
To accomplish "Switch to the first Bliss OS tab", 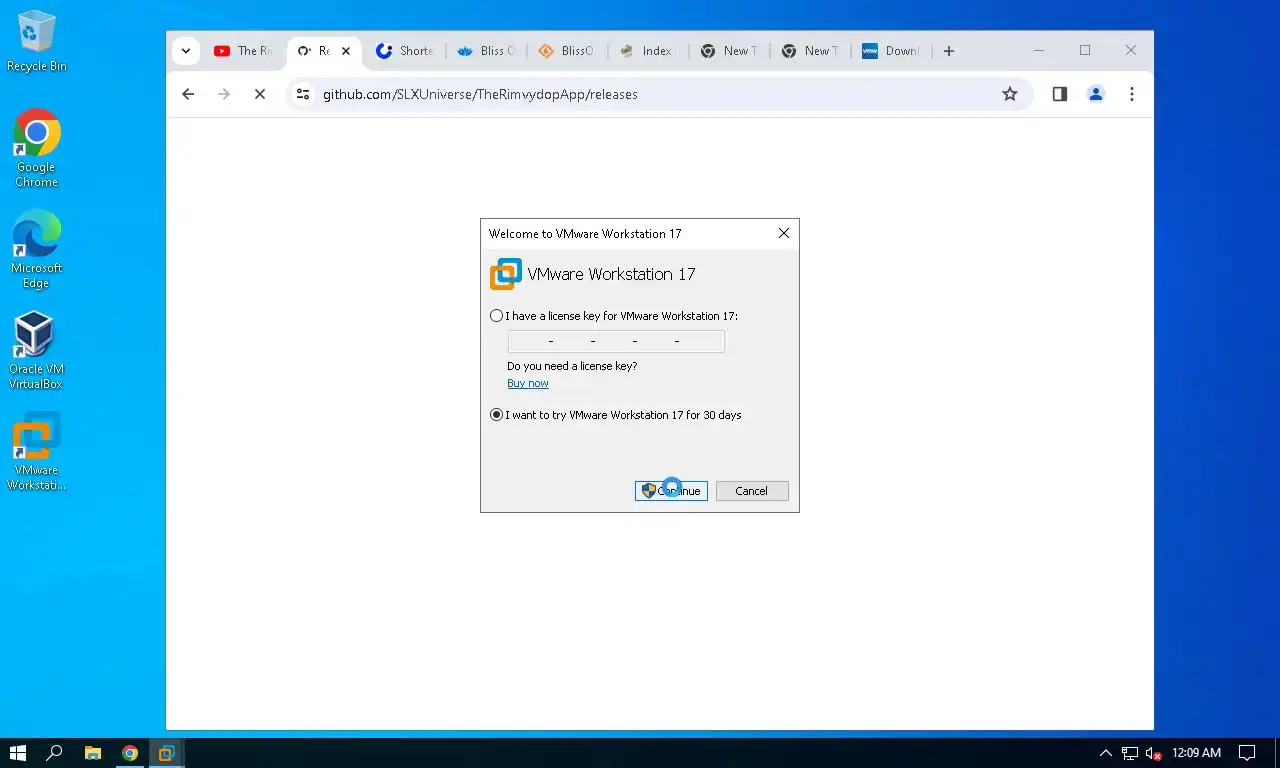I will coord(486,51).
